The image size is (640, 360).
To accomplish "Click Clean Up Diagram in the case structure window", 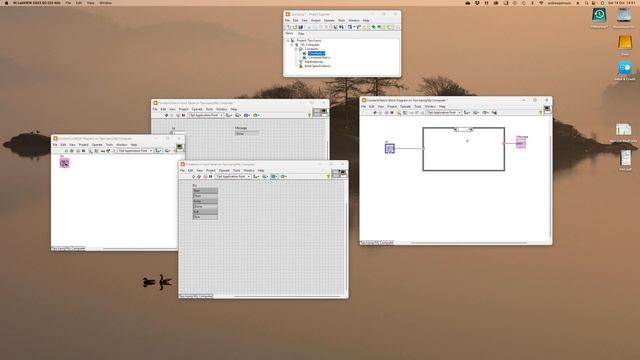I will click(x=495, y=112).
